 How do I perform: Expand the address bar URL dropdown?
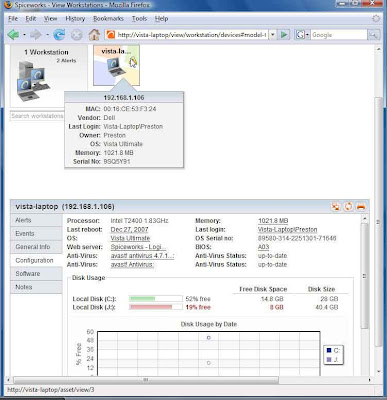[x=273, y=35]
